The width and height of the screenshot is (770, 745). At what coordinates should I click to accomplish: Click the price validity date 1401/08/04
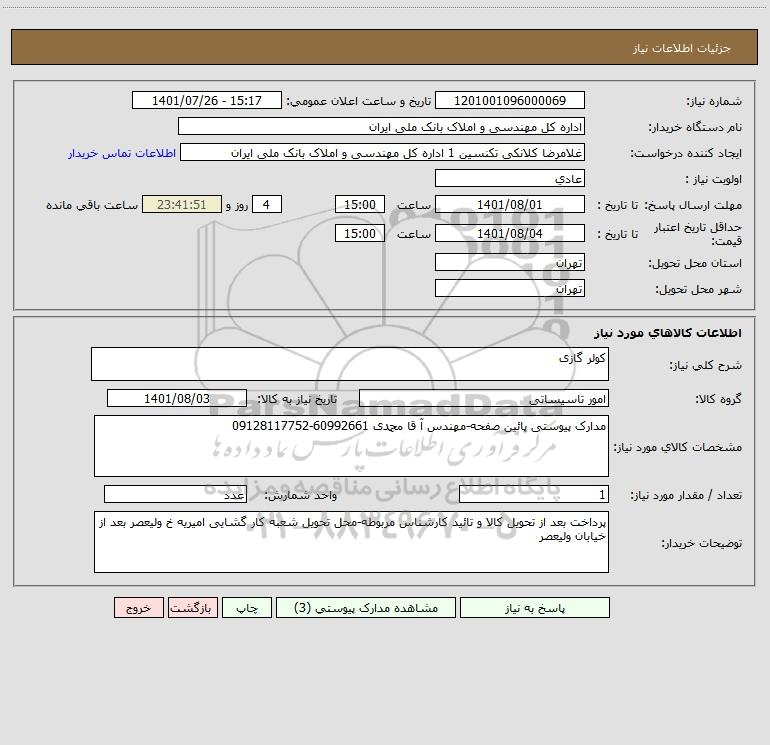[x=510, y=233]
